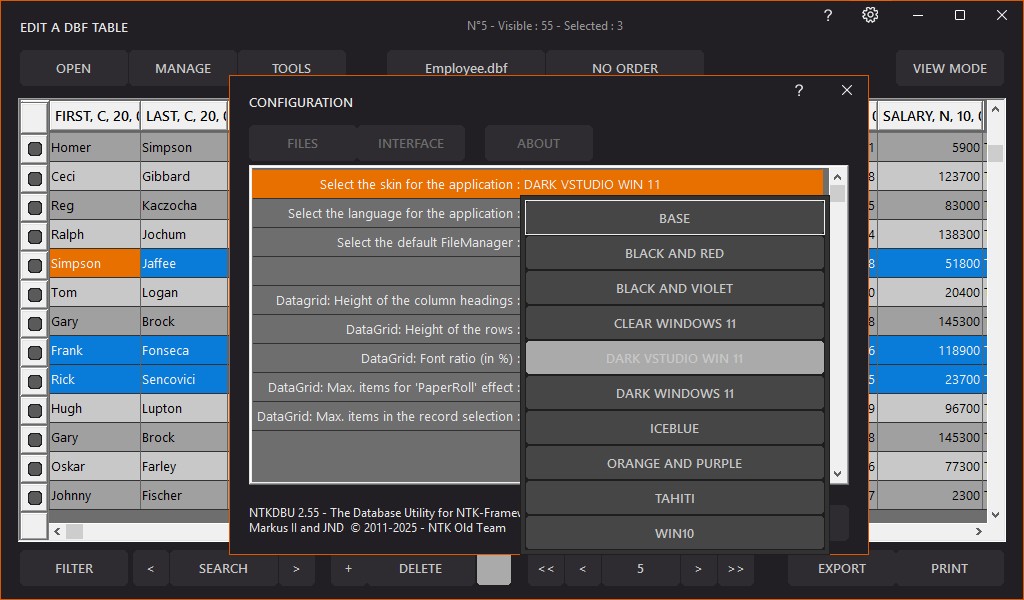Tick the row checkbox for Ralph Jochum
The height and width of the screenshot is (600, 1024).
35,236
